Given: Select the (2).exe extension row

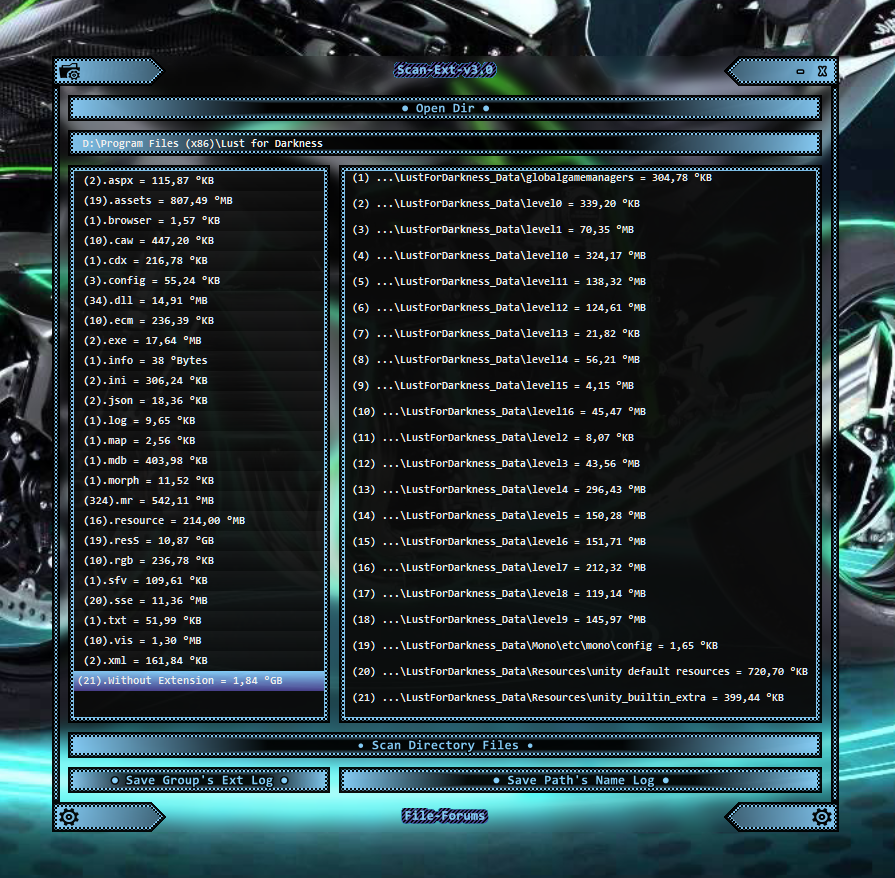Looking at the screenshot, I should click(x=199, y=340).
